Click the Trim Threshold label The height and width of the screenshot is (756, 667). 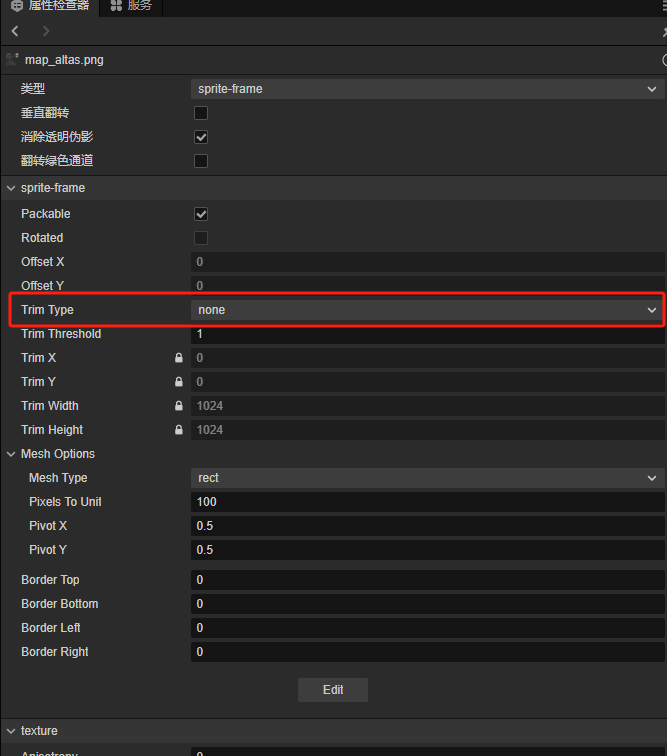pos(61,334)
